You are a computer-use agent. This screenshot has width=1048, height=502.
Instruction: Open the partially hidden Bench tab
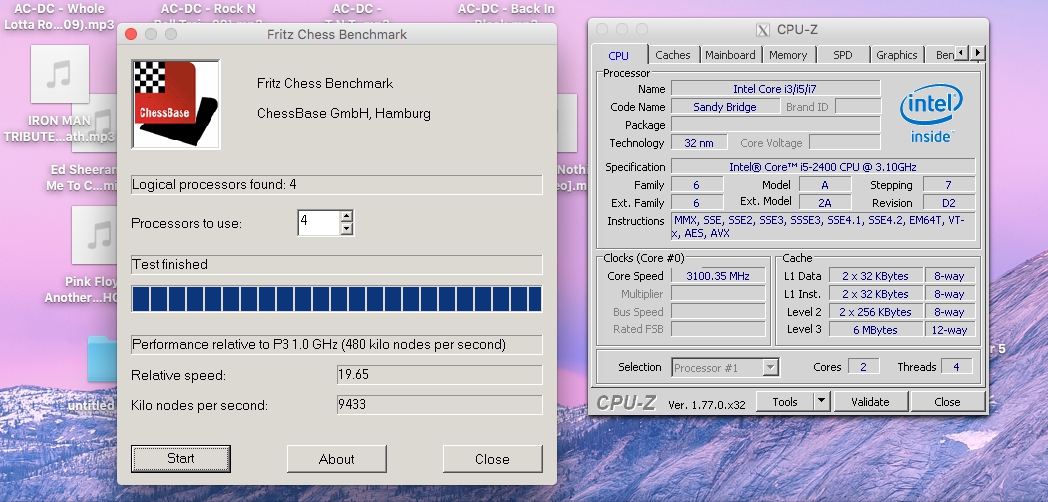tap(940, 55)
